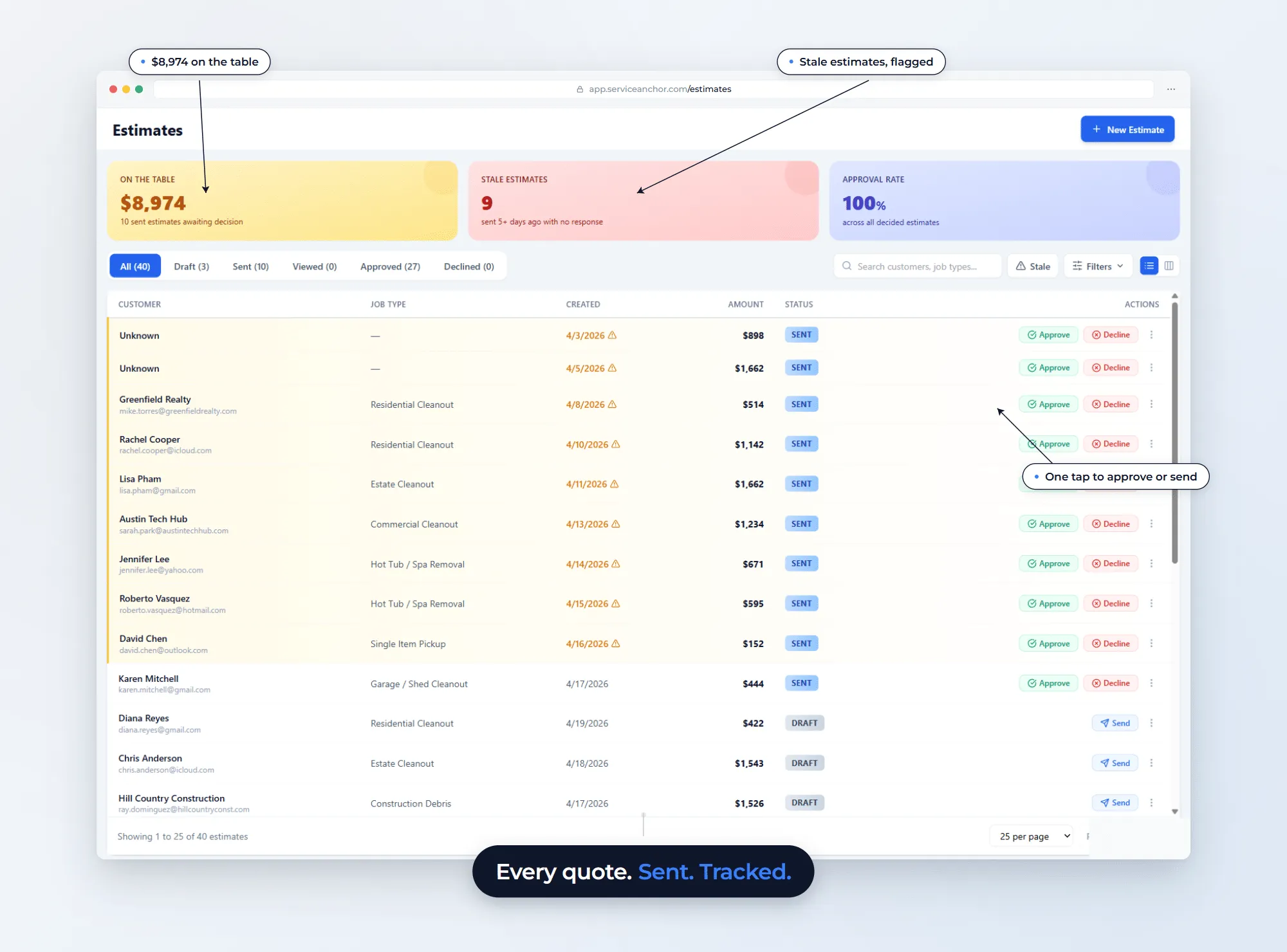1287x952 pixels.
Task: Sort by Created column header
Action: tap(583, 304)
